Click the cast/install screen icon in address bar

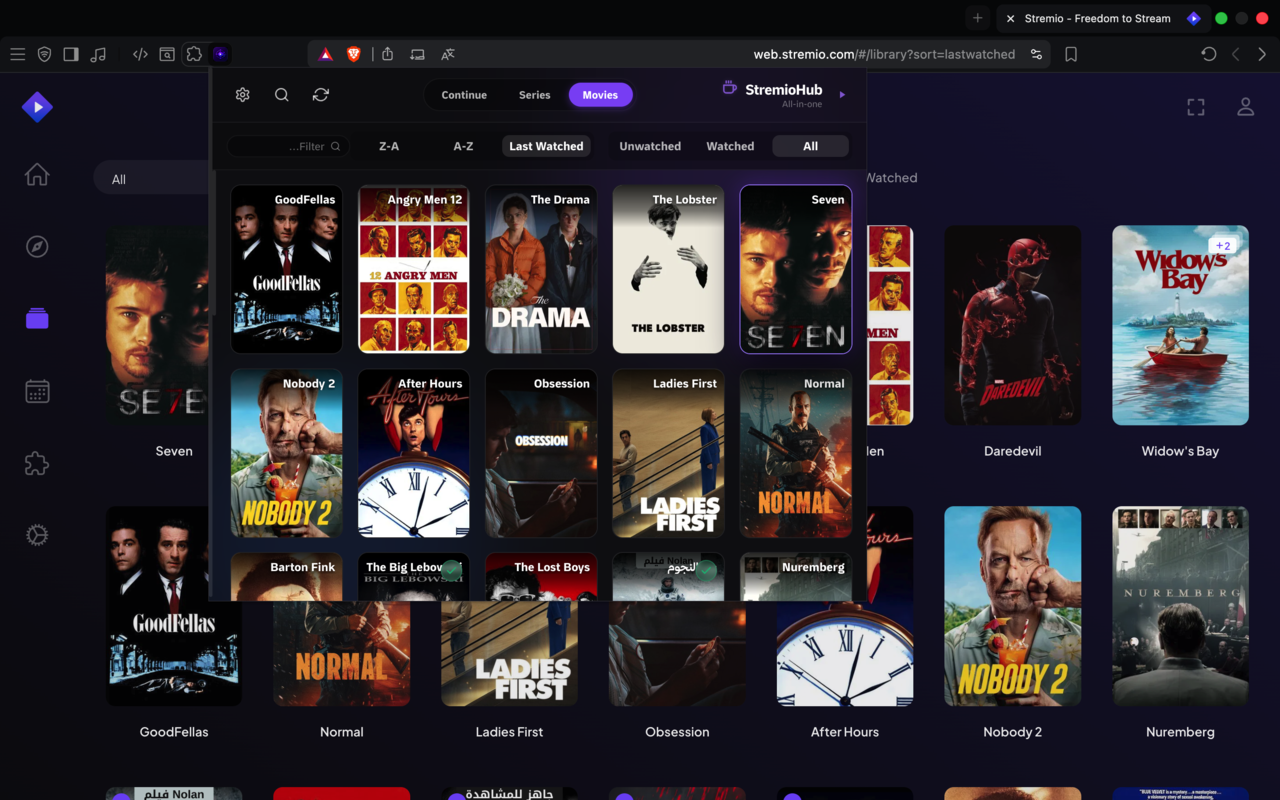(418, 54)
